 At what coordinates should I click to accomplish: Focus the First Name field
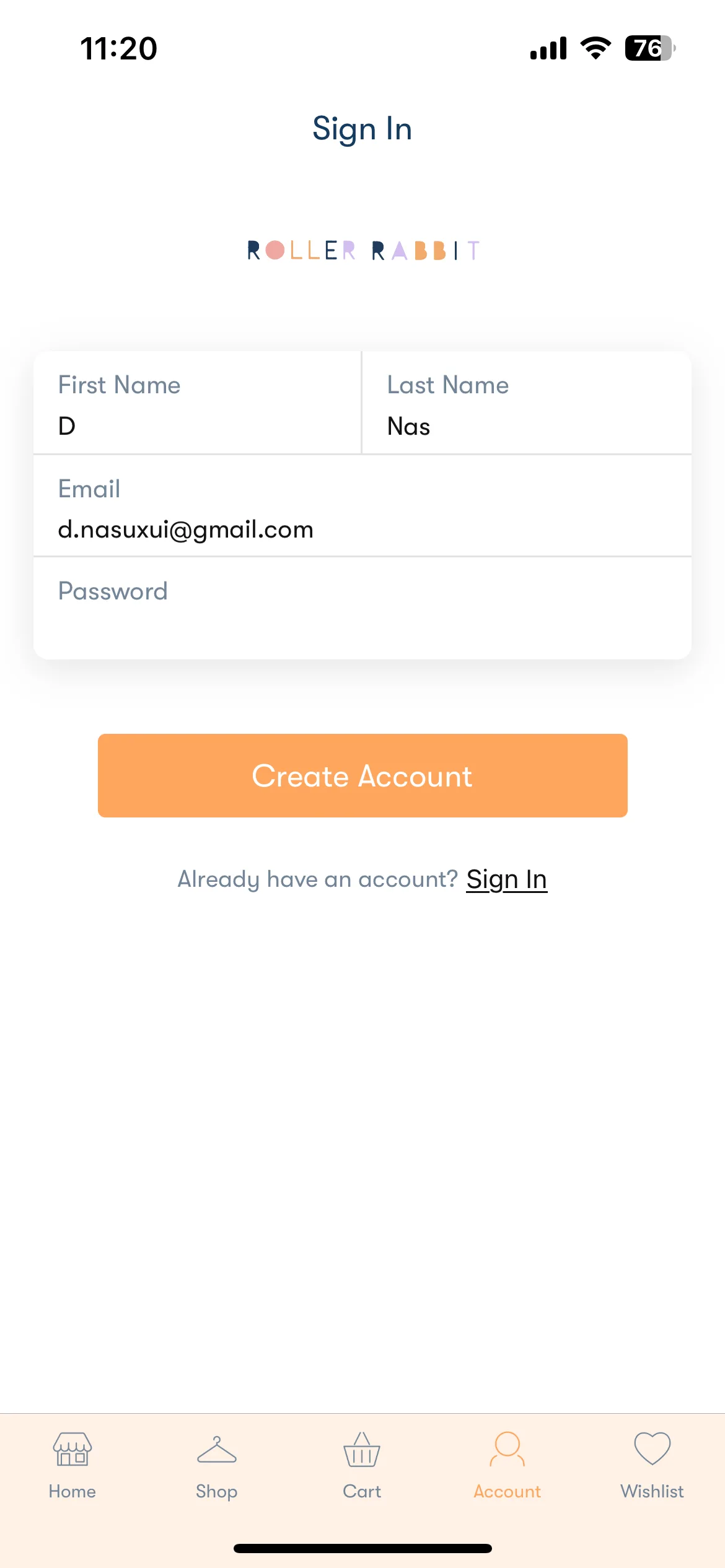pyautogui.click(x=197, y=403)
